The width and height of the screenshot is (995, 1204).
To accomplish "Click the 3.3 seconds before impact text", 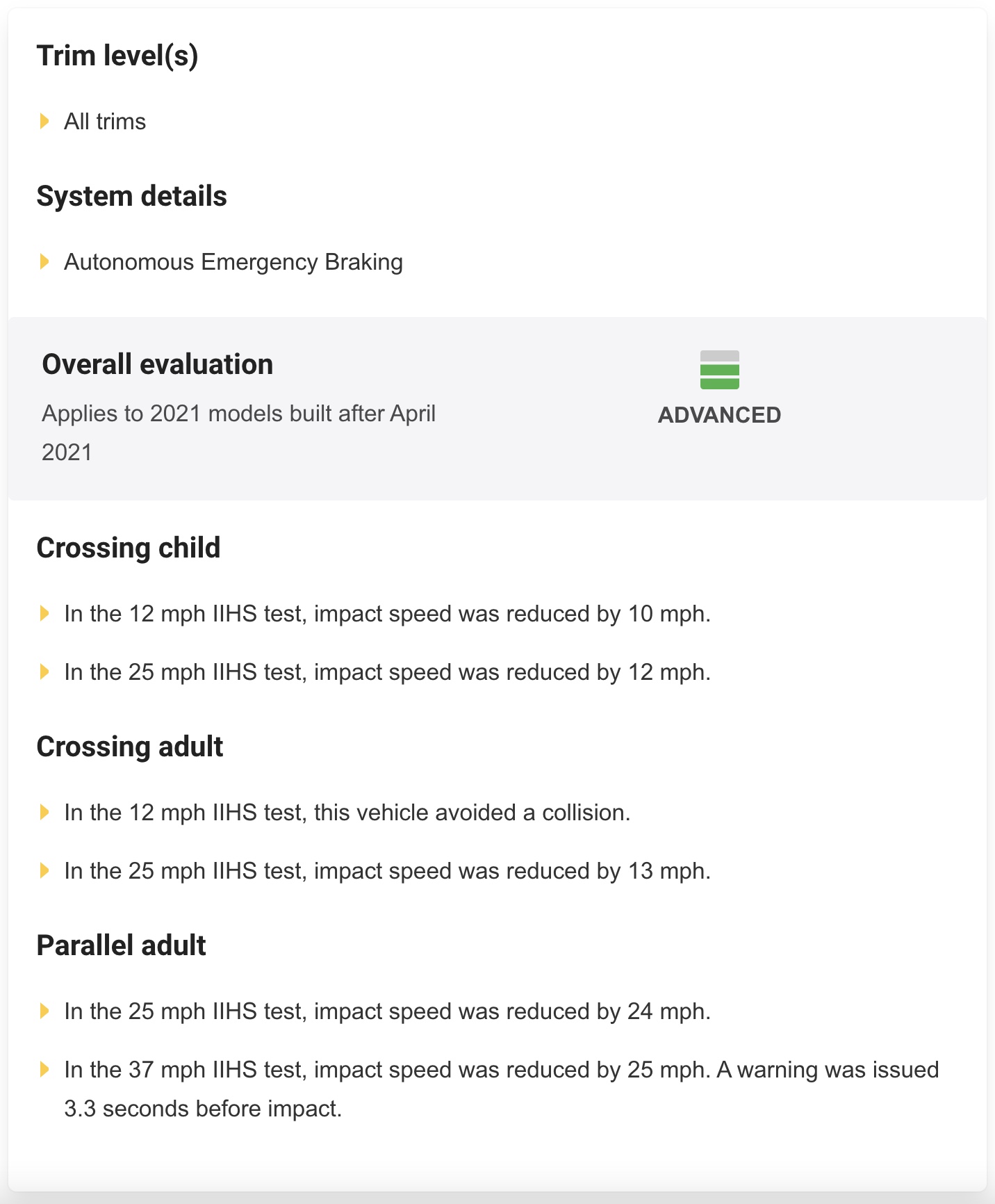I will point(203,1109).
